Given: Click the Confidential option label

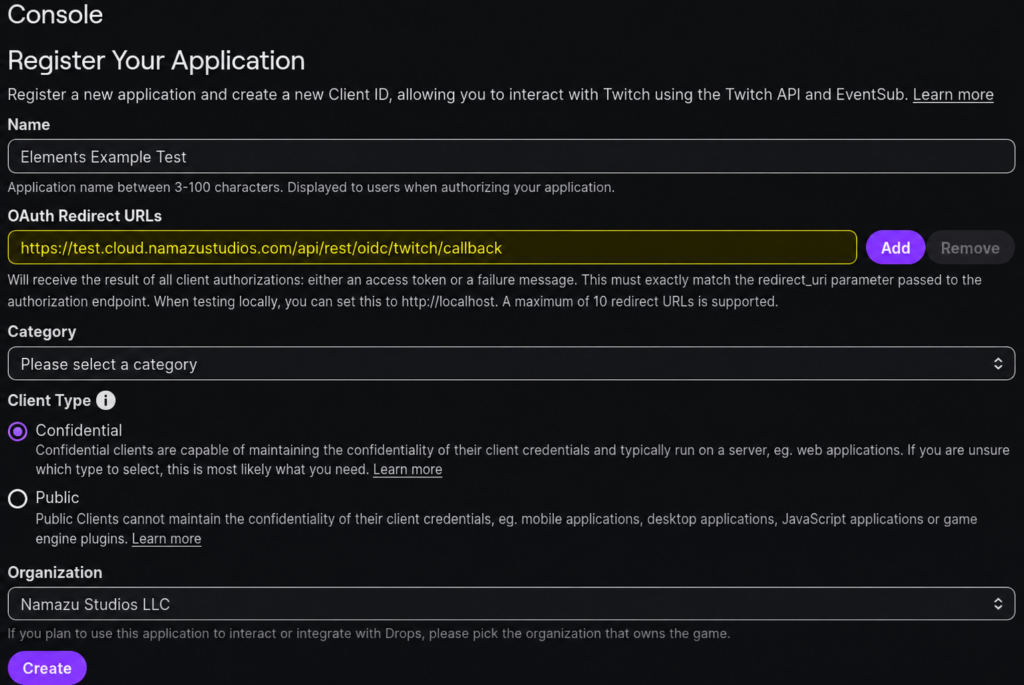Looking at the screenshot, I should click(x=79, y=430).
